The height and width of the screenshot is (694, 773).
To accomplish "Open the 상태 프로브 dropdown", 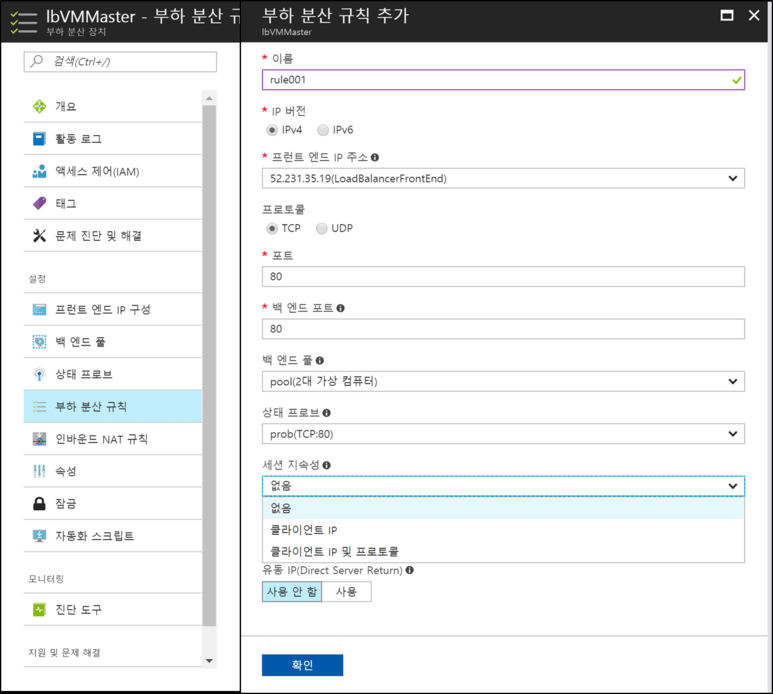I will coord(502,433).
